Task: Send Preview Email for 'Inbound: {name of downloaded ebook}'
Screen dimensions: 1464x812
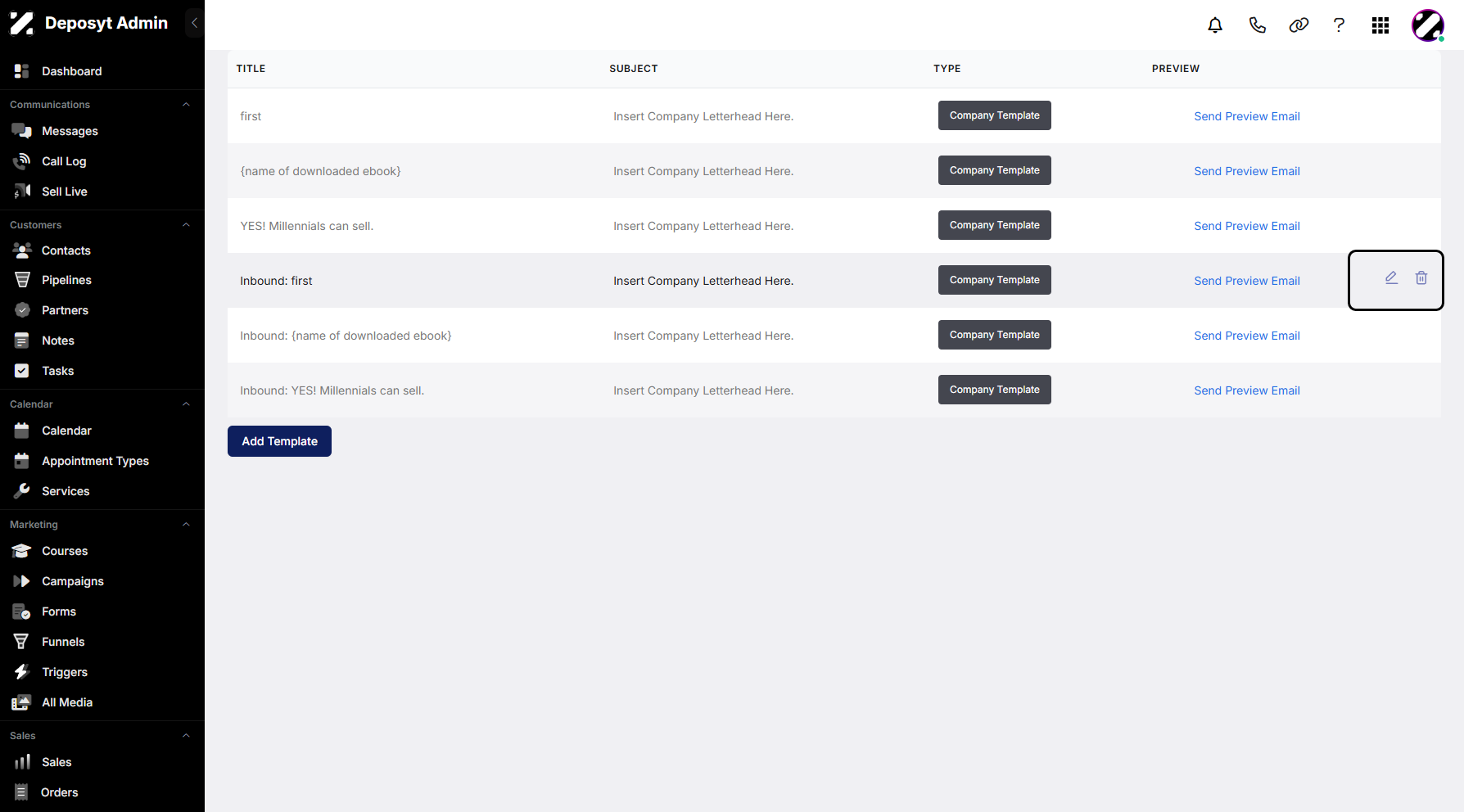Action: pos(1247,336)
